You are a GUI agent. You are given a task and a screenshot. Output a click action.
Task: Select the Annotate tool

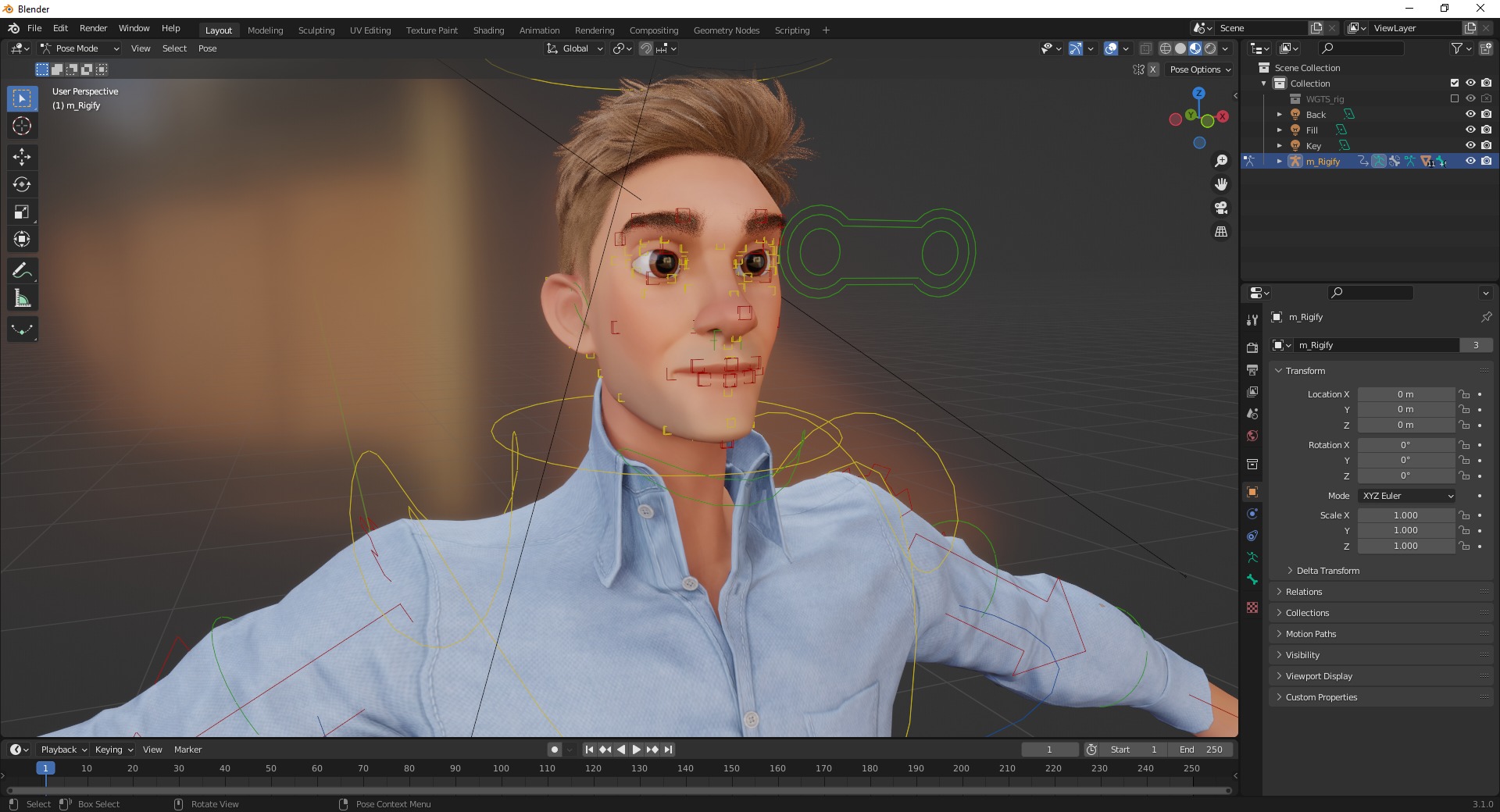tap(22, 271)
